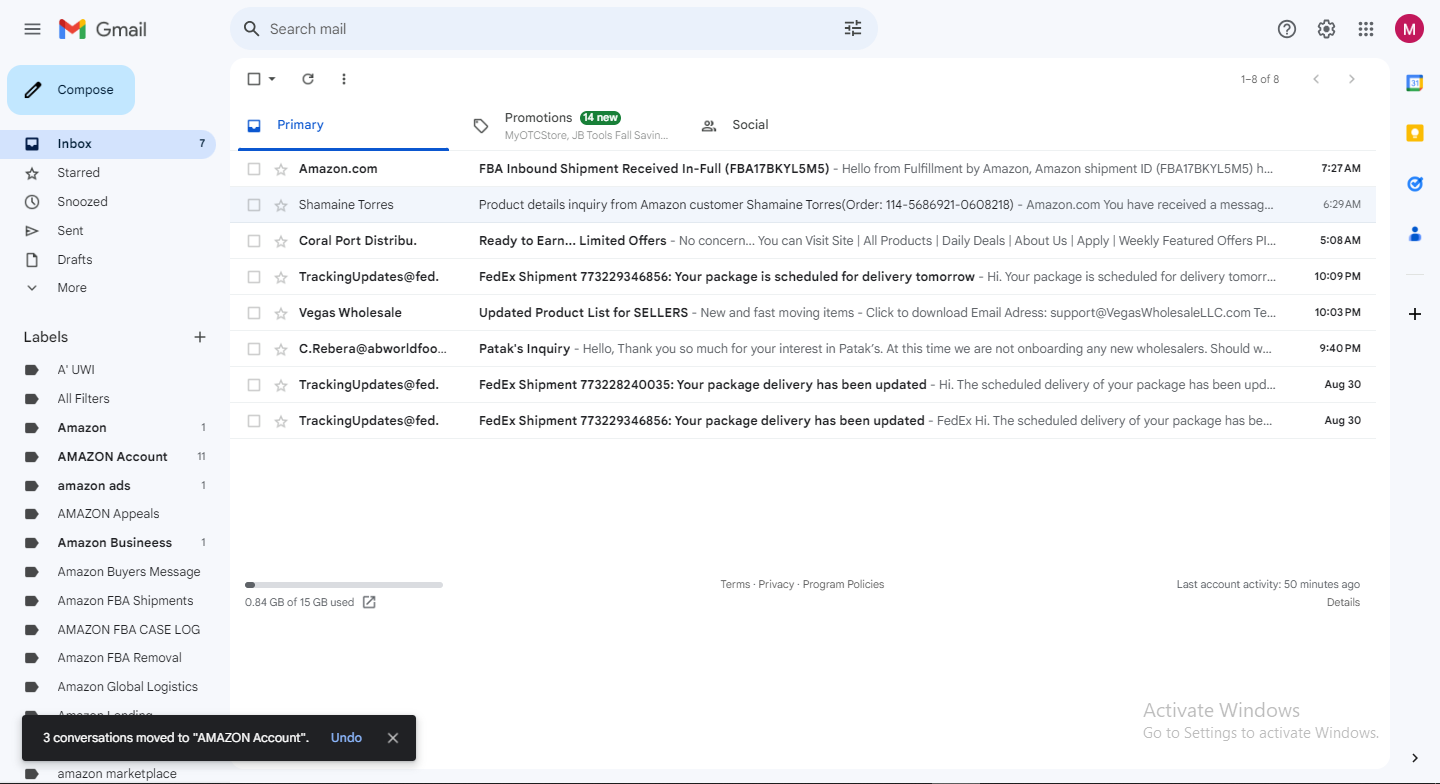The width and height of the screenshot is (1440, 784).
Task: View account activity Details
Action: click(x=1343, y=602)
